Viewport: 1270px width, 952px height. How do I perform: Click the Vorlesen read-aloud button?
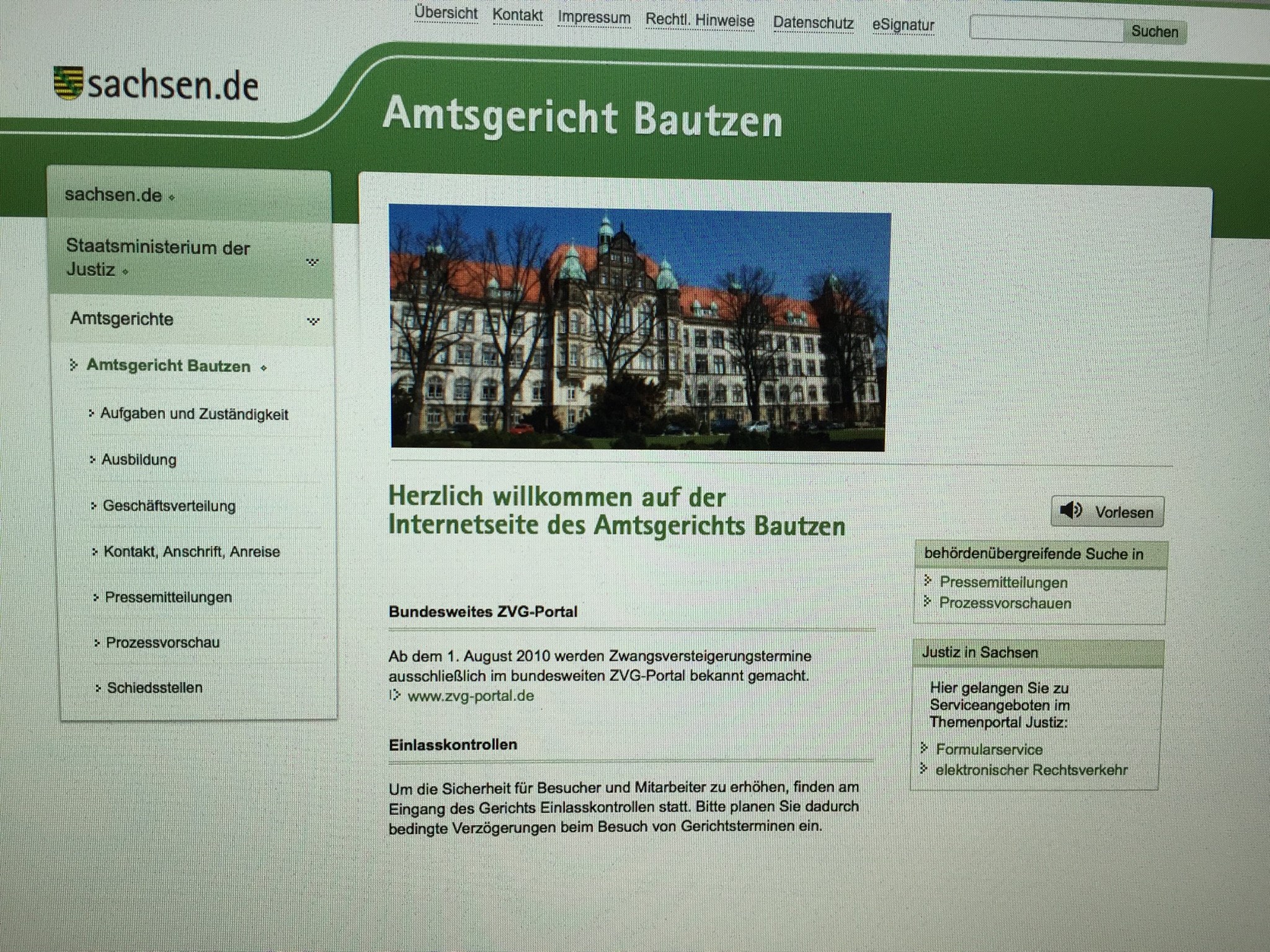[x=1108, y=512]
